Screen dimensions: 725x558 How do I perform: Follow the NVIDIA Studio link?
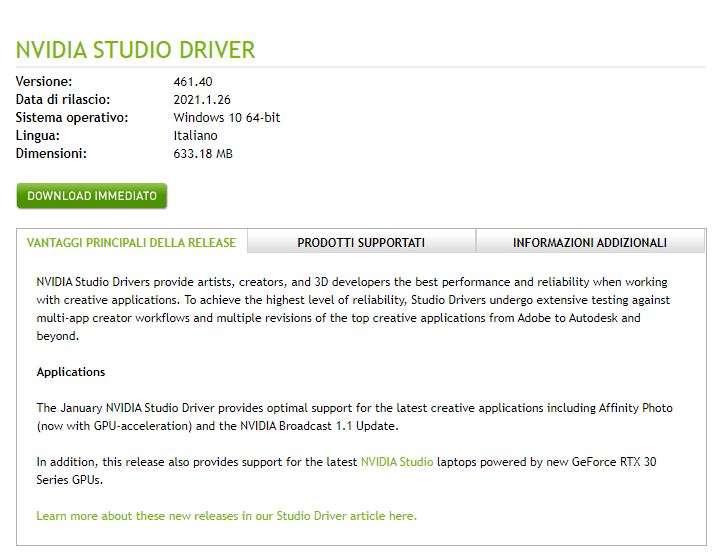pos(397,461)
